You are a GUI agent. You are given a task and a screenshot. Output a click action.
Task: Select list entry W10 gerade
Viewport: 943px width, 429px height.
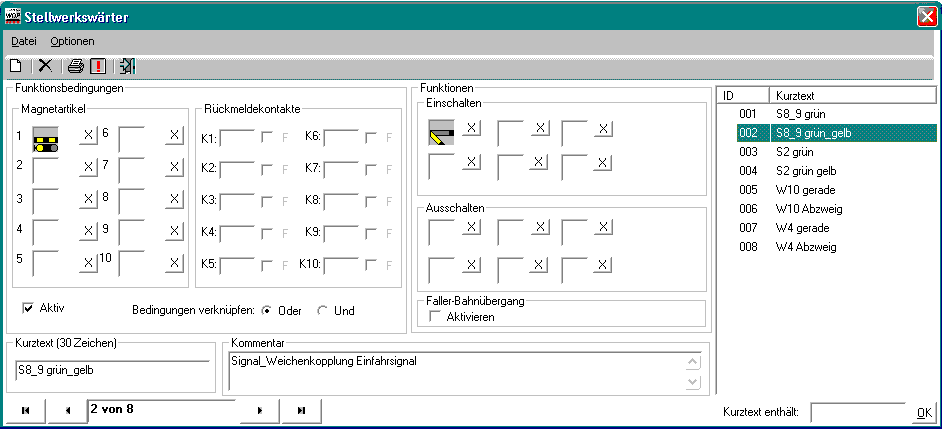805,189
